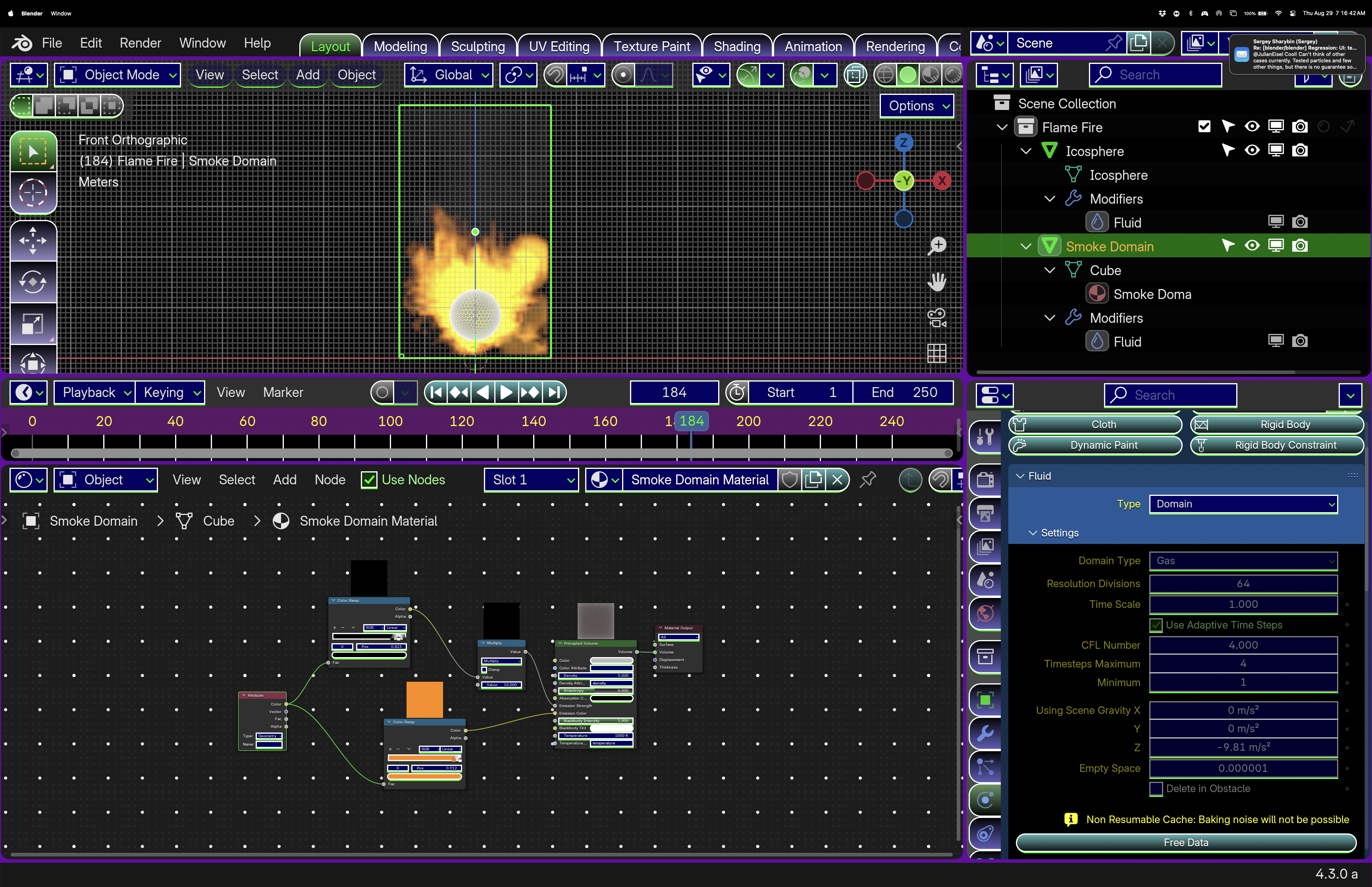Switch to the Modeling workspace tab

400,46
